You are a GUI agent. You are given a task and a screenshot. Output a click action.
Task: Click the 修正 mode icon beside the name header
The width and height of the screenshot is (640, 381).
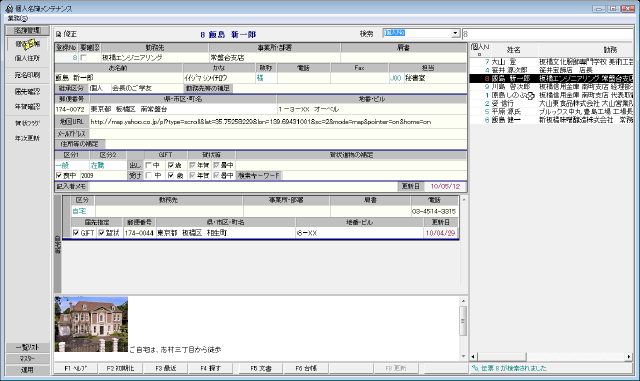[x=58, y=34]
